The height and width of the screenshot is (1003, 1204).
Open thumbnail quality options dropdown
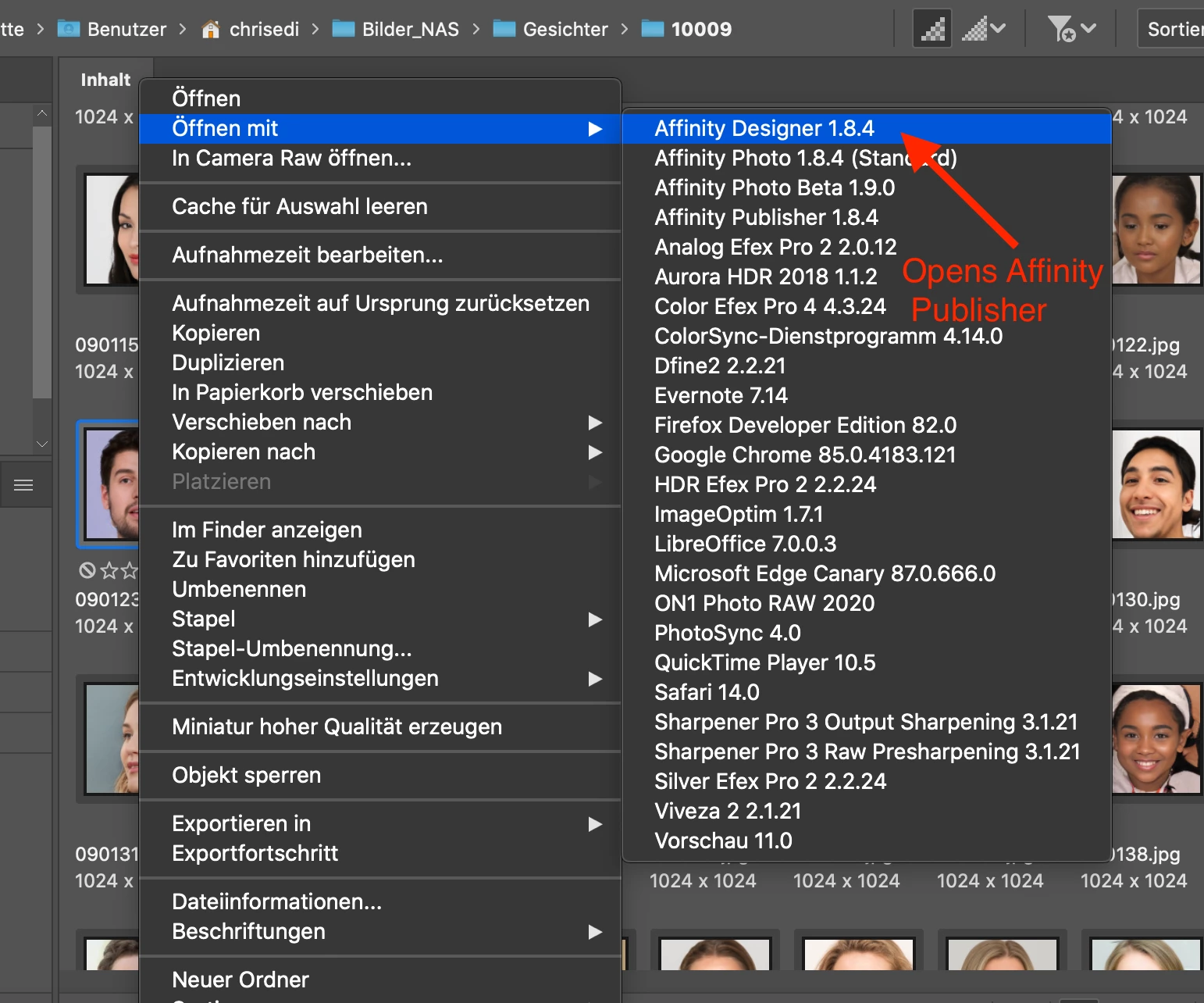[984, 29]
